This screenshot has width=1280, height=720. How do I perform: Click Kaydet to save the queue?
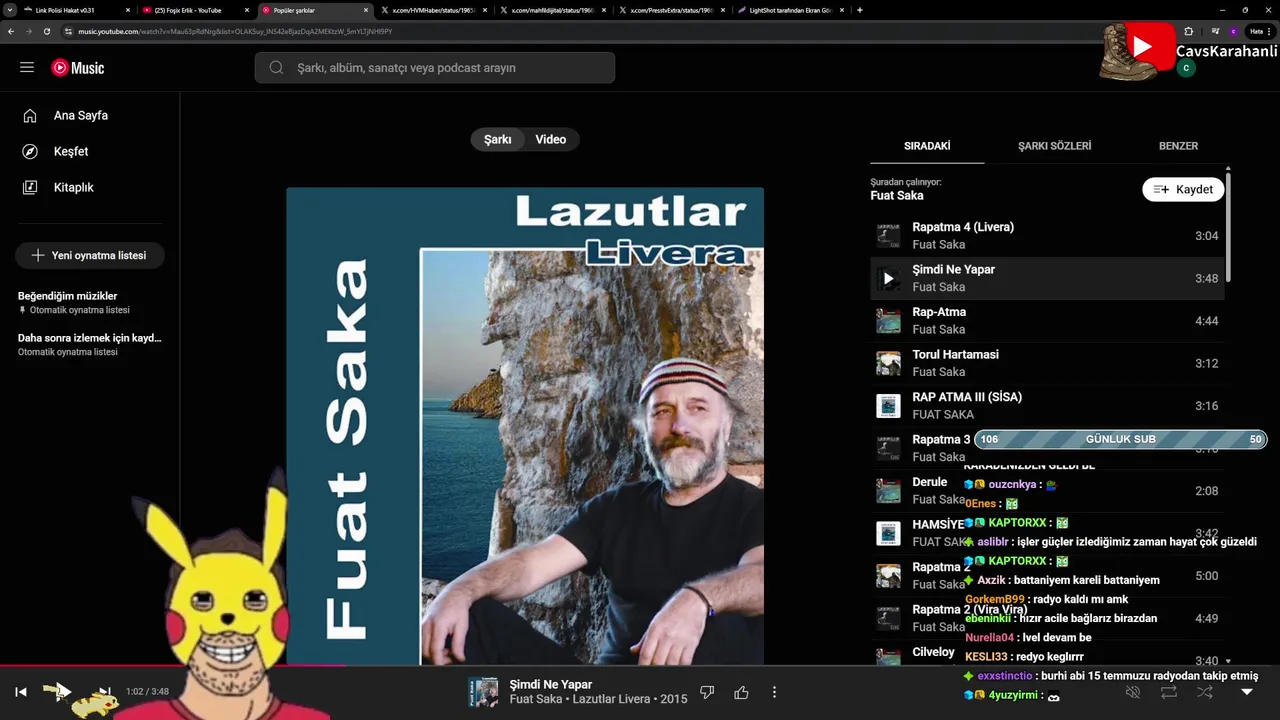click(x=1183, y=189)
